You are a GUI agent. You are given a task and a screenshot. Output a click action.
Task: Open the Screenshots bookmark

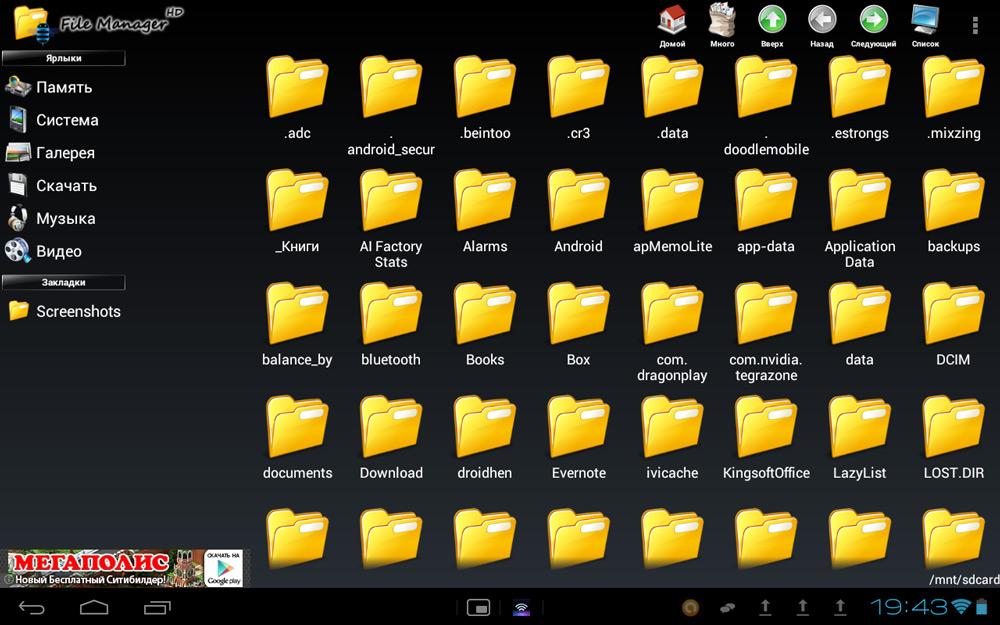click(x=77, y=311)
